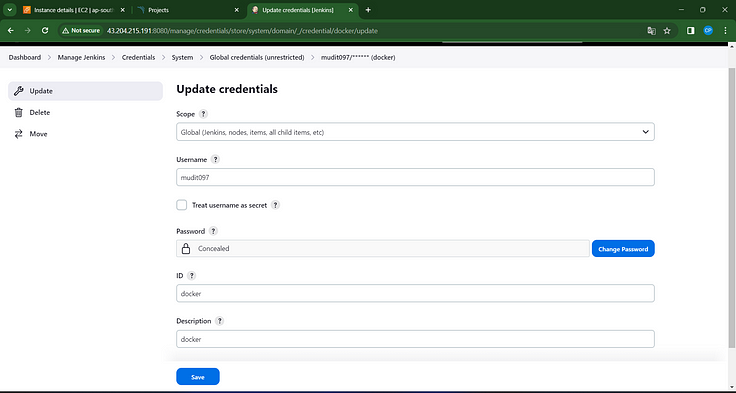This screenshot has height=393, width=736.
Task: Click the Concealed password text
Action: 214,249
